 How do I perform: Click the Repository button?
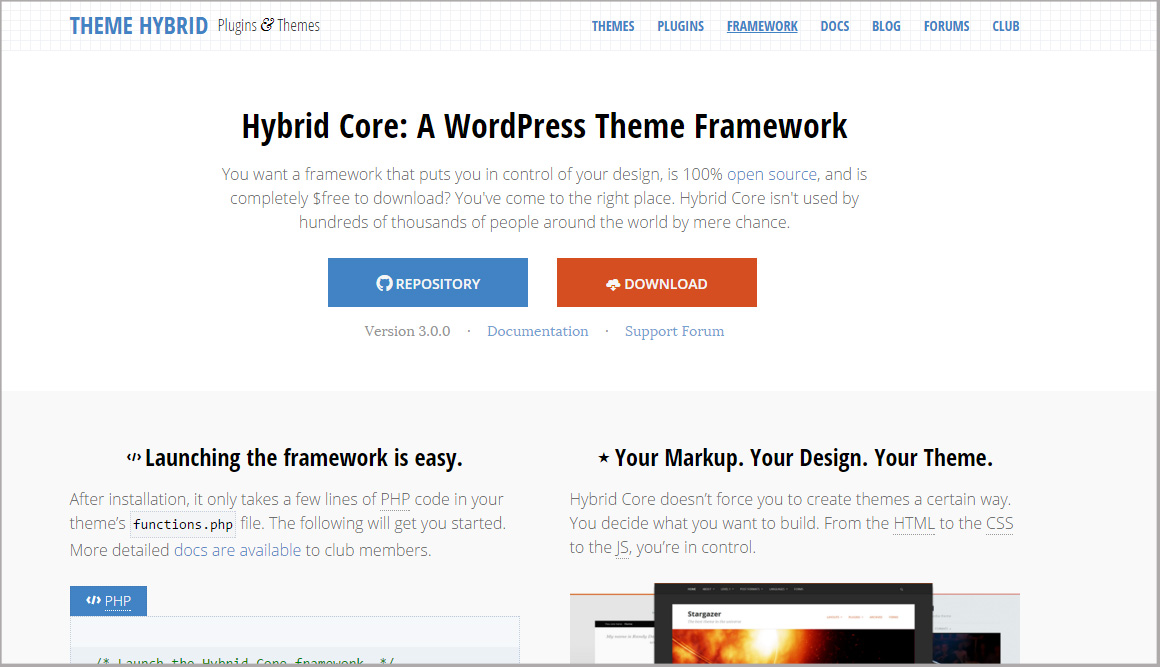[428, 282]
